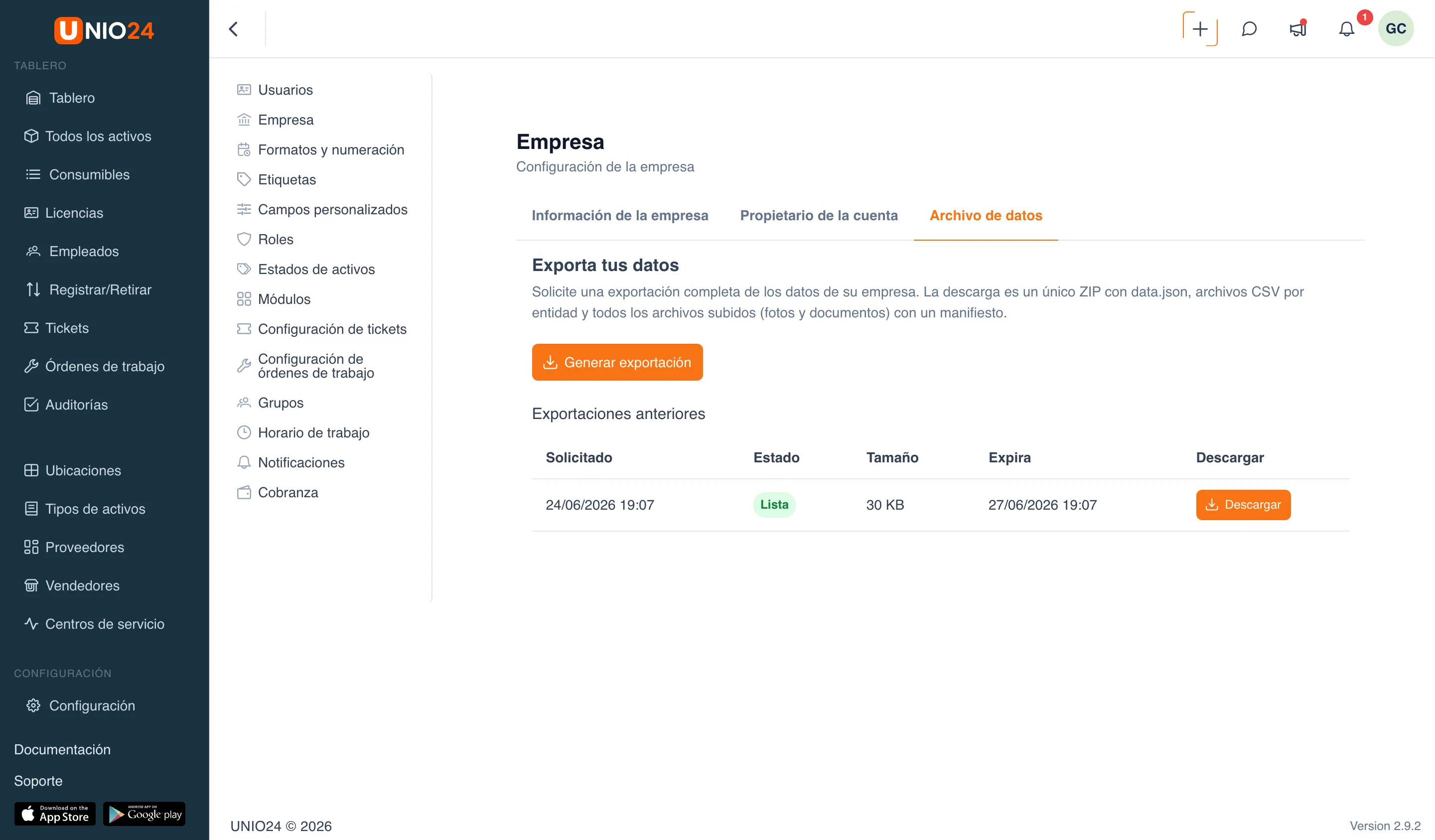Download the export from 24/06/2026
1435x840 pixels.
[1243, 505]
